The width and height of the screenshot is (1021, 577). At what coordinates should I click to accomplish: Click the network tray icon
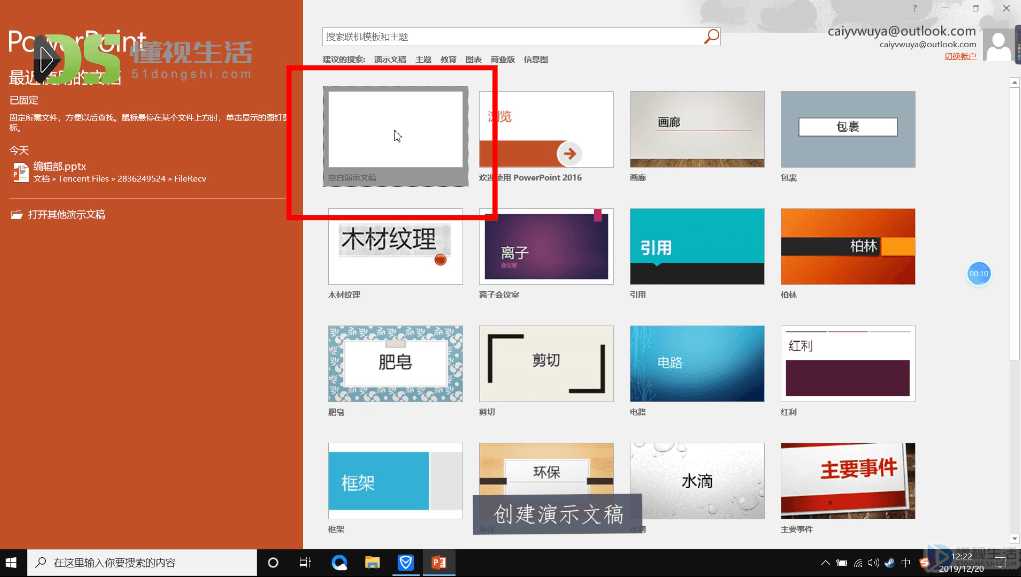point(858,563)
